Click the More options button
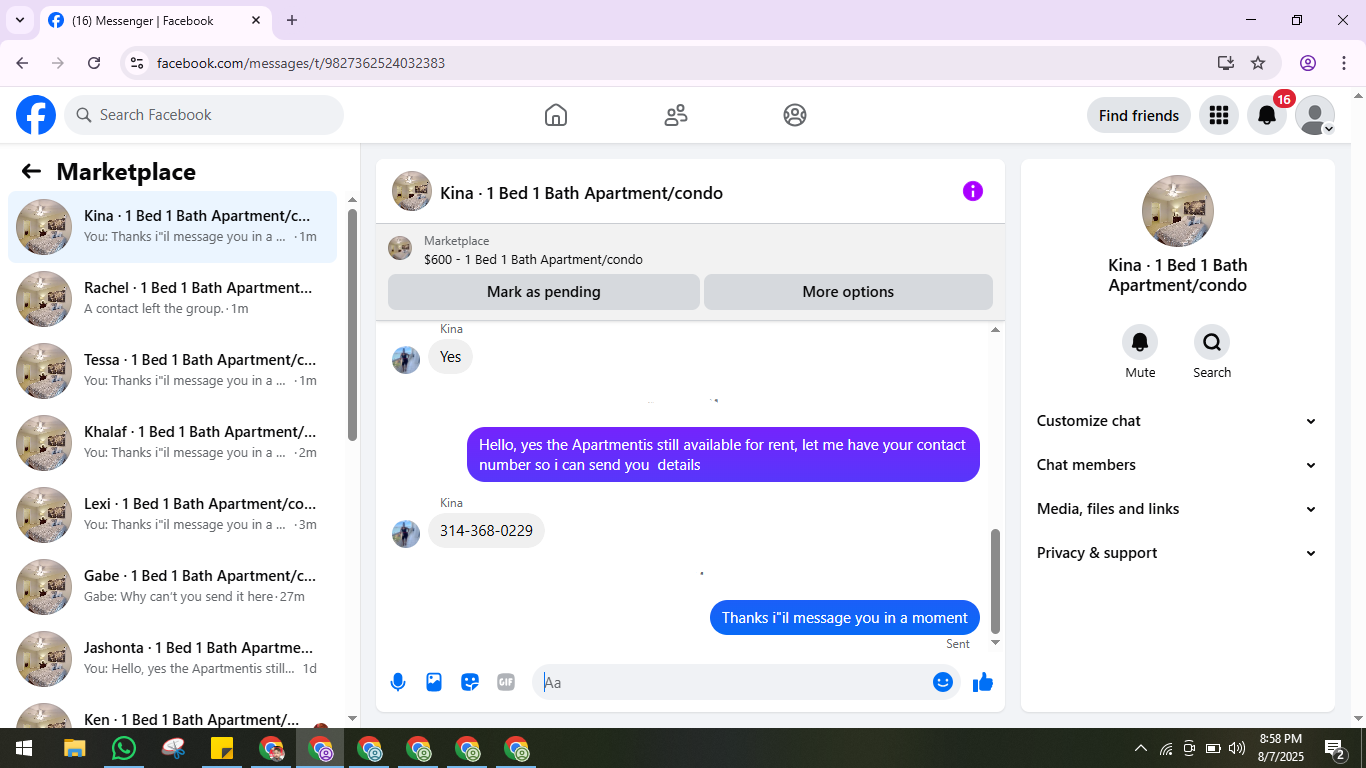 [848, 292]
